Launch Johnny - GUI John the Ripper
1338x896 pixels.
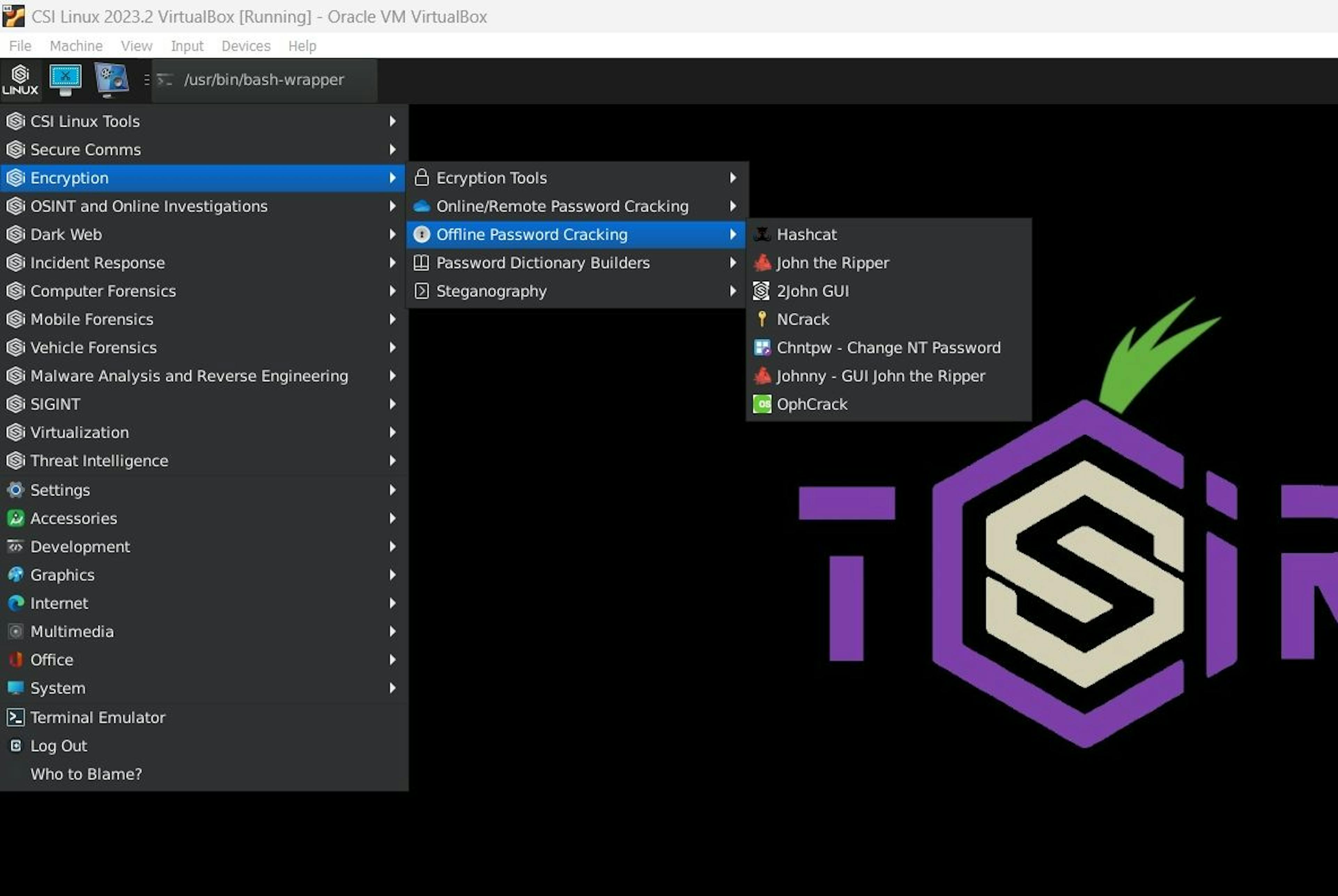click(880, 376)
